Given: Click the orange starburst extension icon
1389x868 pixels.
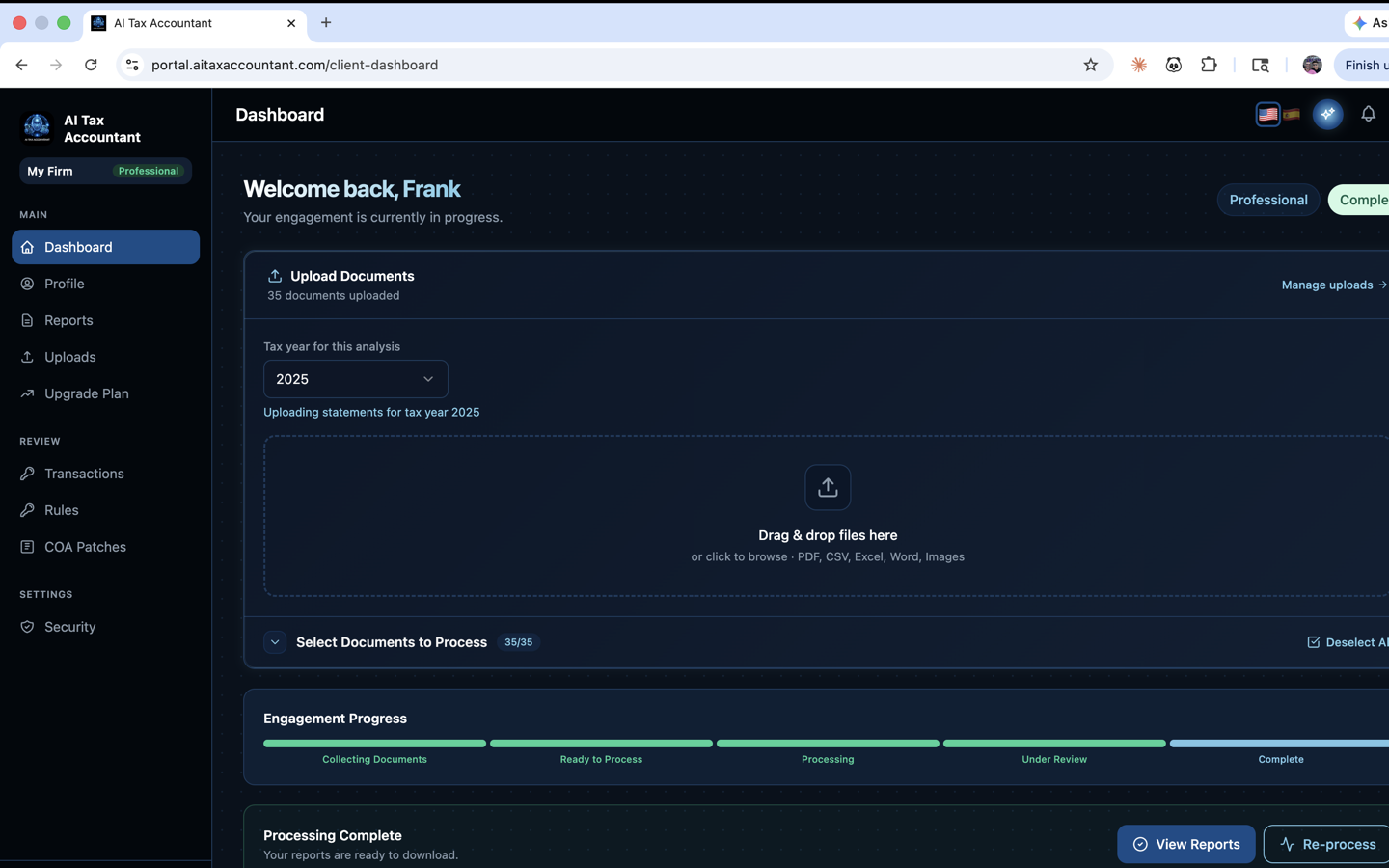Looking at the screenshot, I should click(1138, 65).
